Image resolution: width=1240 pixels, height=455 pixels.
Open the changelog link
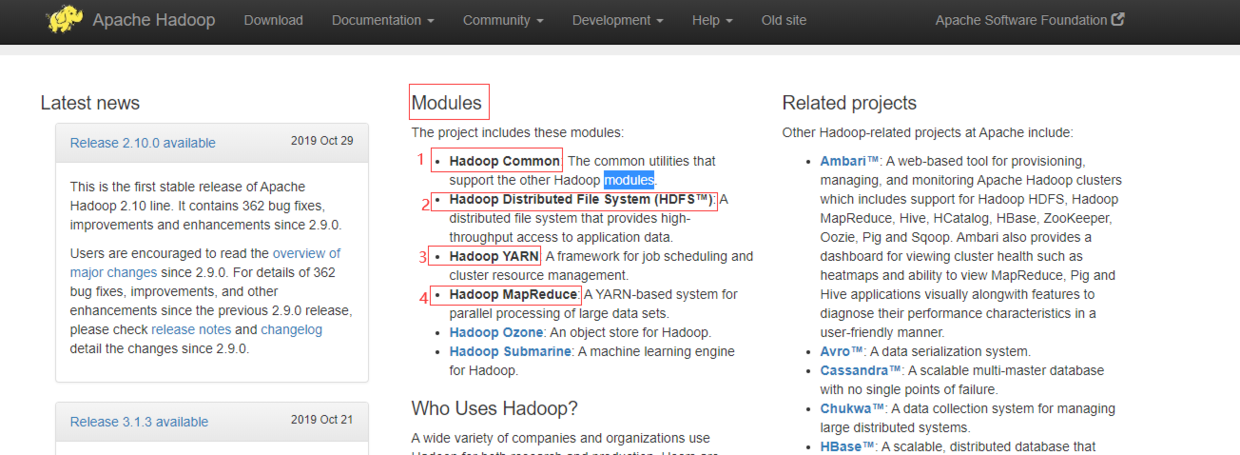tap(292, 329)
